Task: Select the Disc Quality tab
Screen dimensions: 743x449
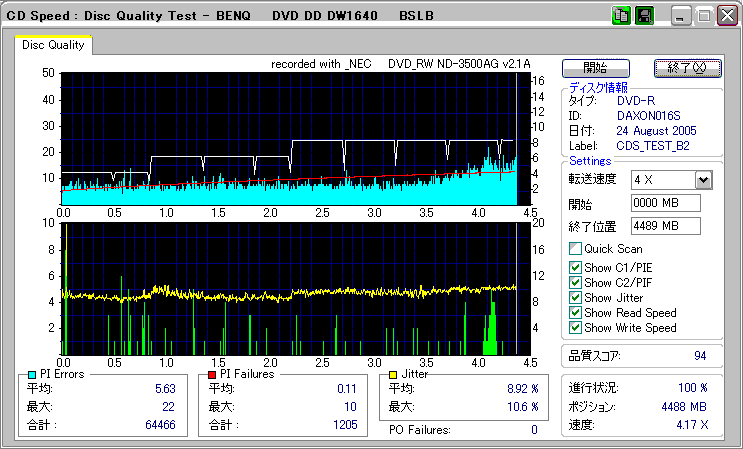Action: pos(54,45)
